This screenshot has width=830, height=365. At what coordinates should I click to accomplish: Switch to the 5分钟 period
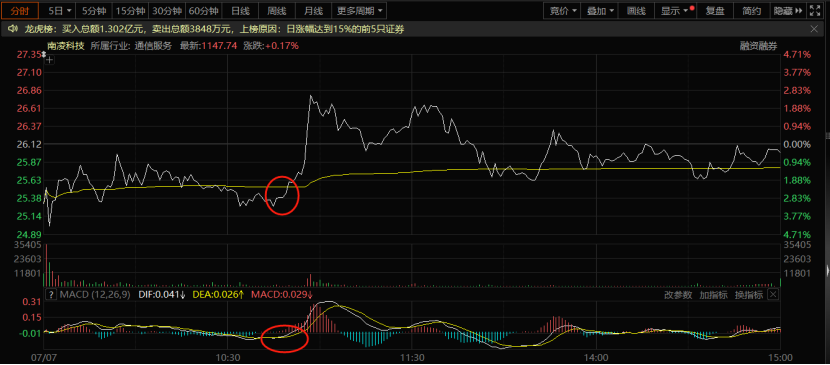93,10
